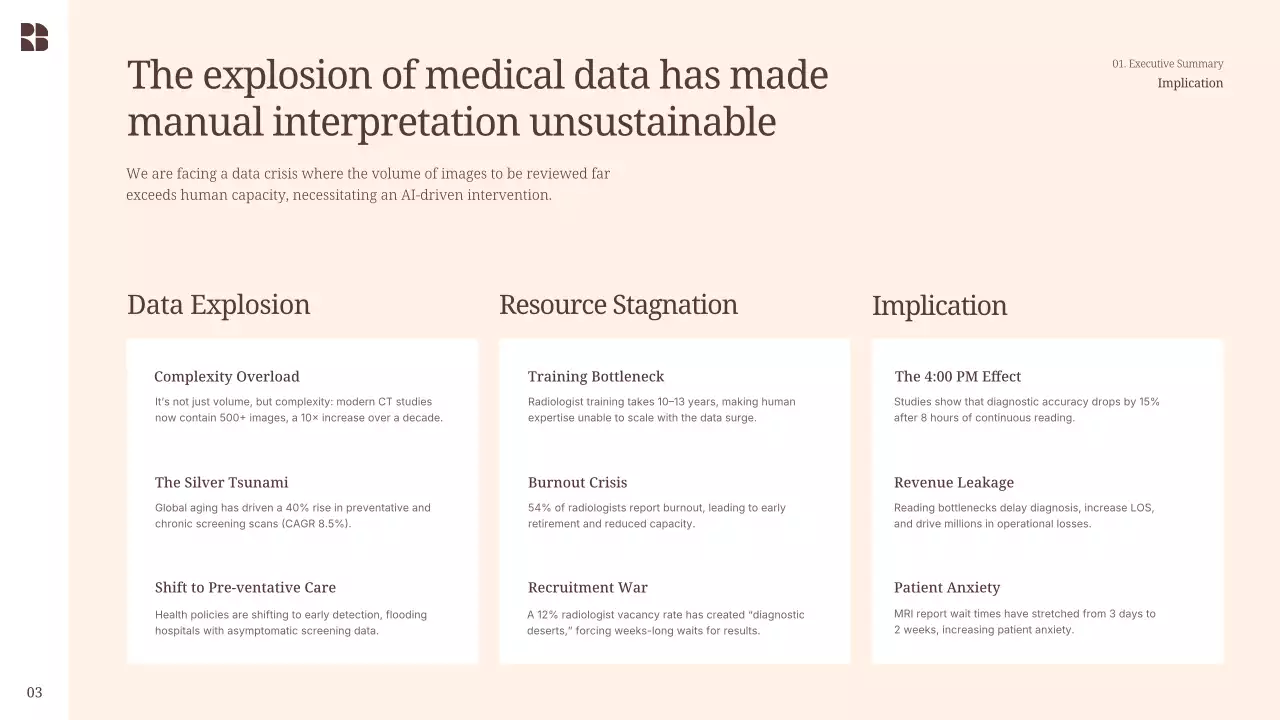Click 'Shift to Pre-ventative Care' heading
The width and height of the screenshot is (1280, 720).
pos(245,588)
